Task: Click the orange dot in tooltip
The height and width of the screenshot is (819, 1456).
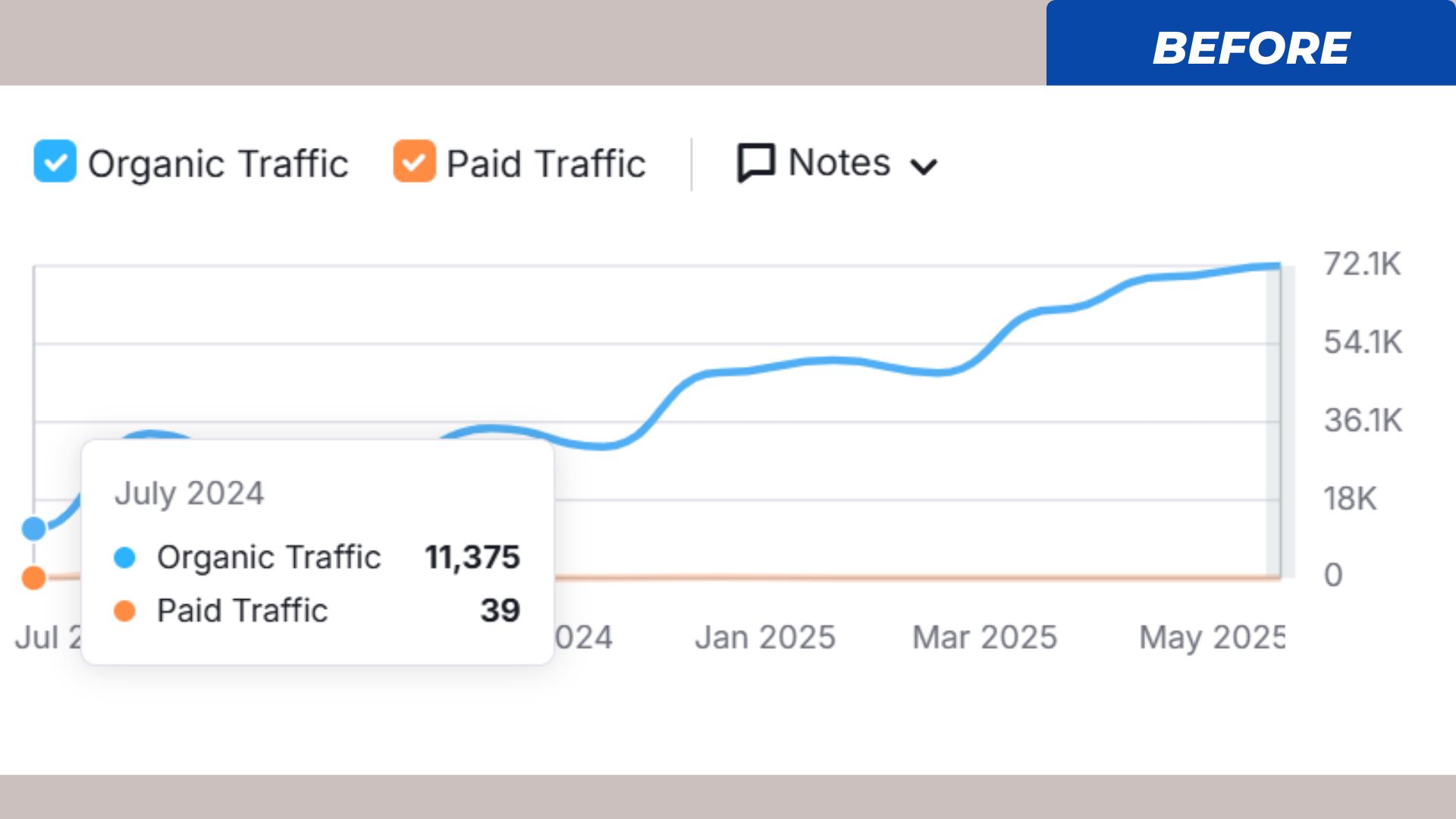Action: [x=124, y=610]
